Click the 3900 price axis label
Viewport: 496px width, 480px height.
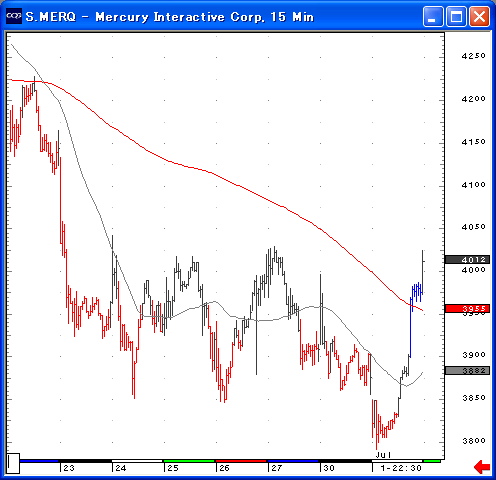(x=473, y=355)
